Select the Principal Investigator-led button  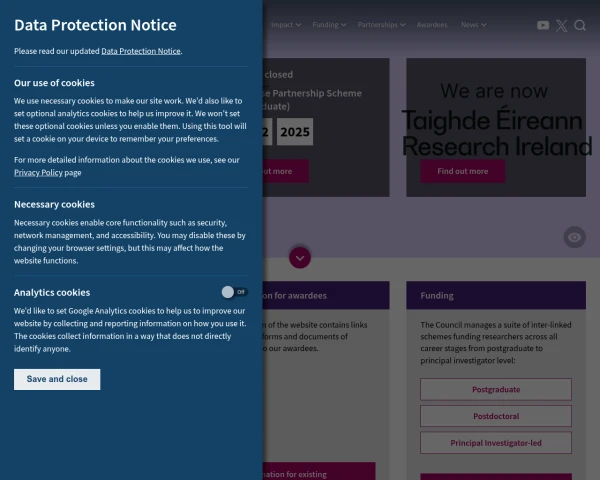(x=496, y=442)
